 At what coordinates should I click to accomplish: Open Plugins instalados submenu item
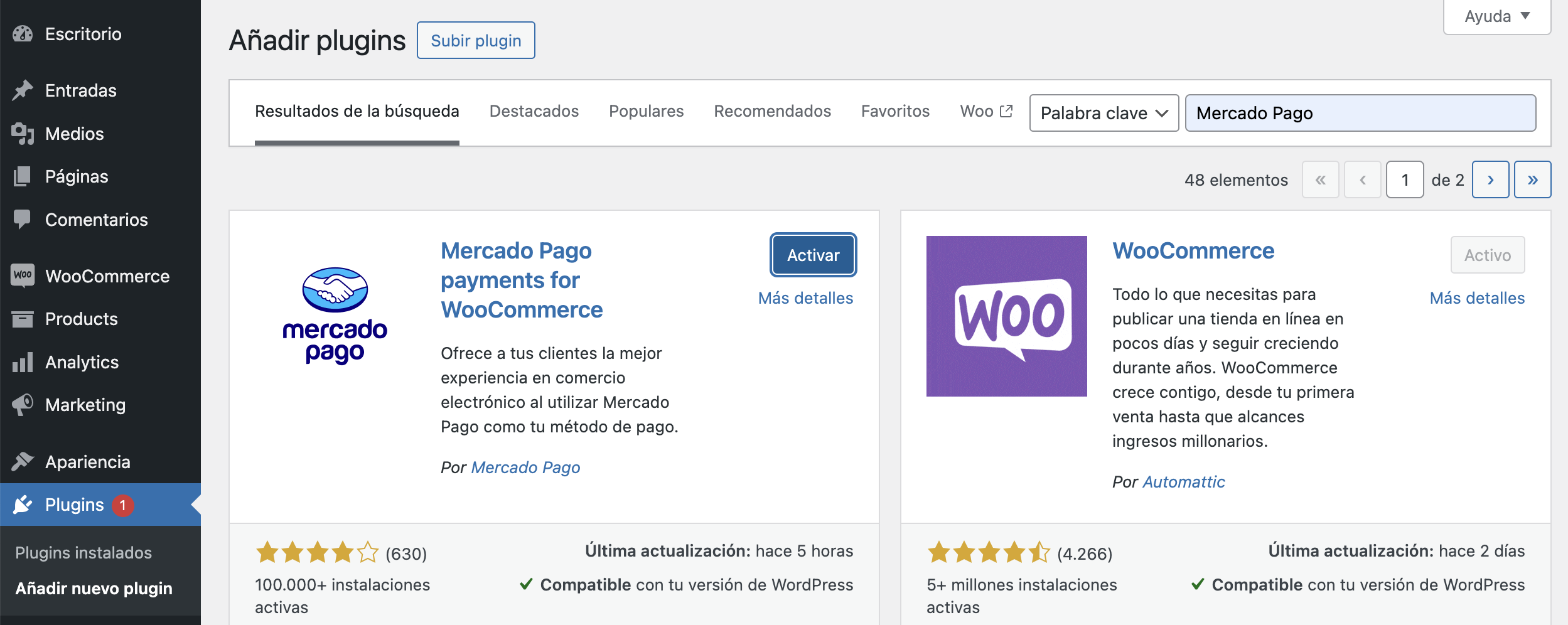pyautogui.click(x=83, y=553)
